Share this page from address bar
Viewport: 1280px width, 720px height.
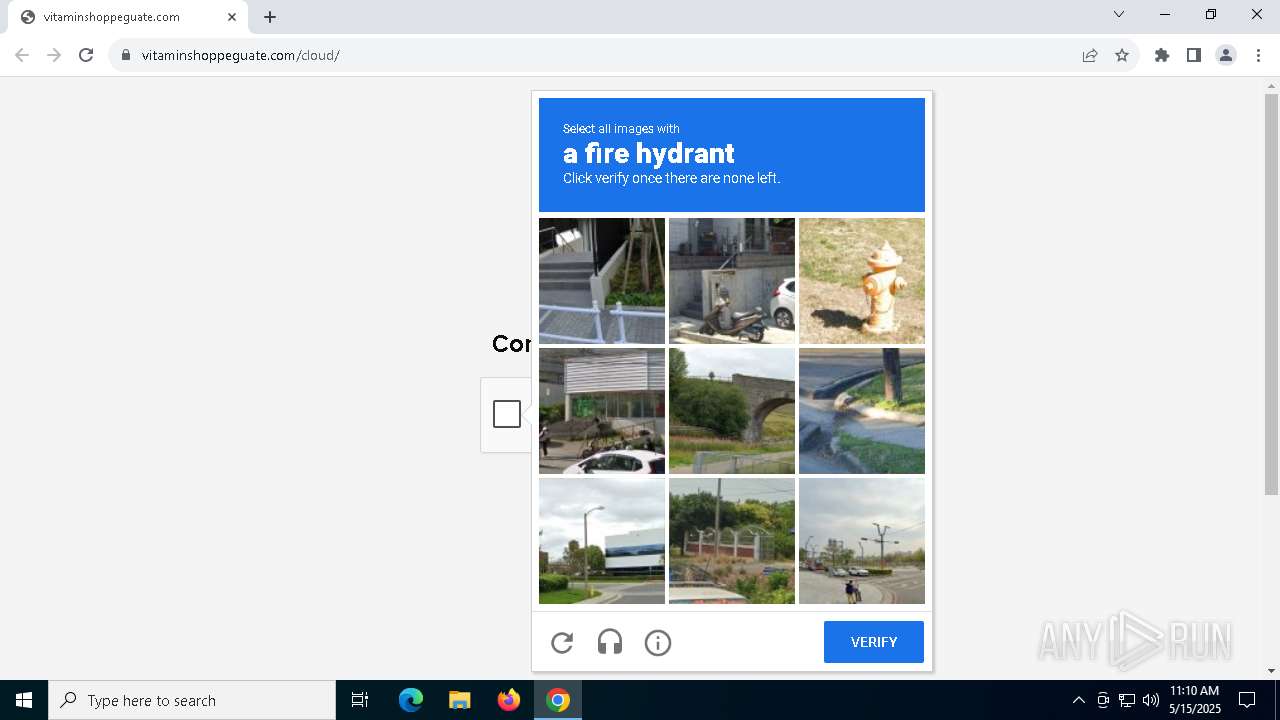[1090, 55]
